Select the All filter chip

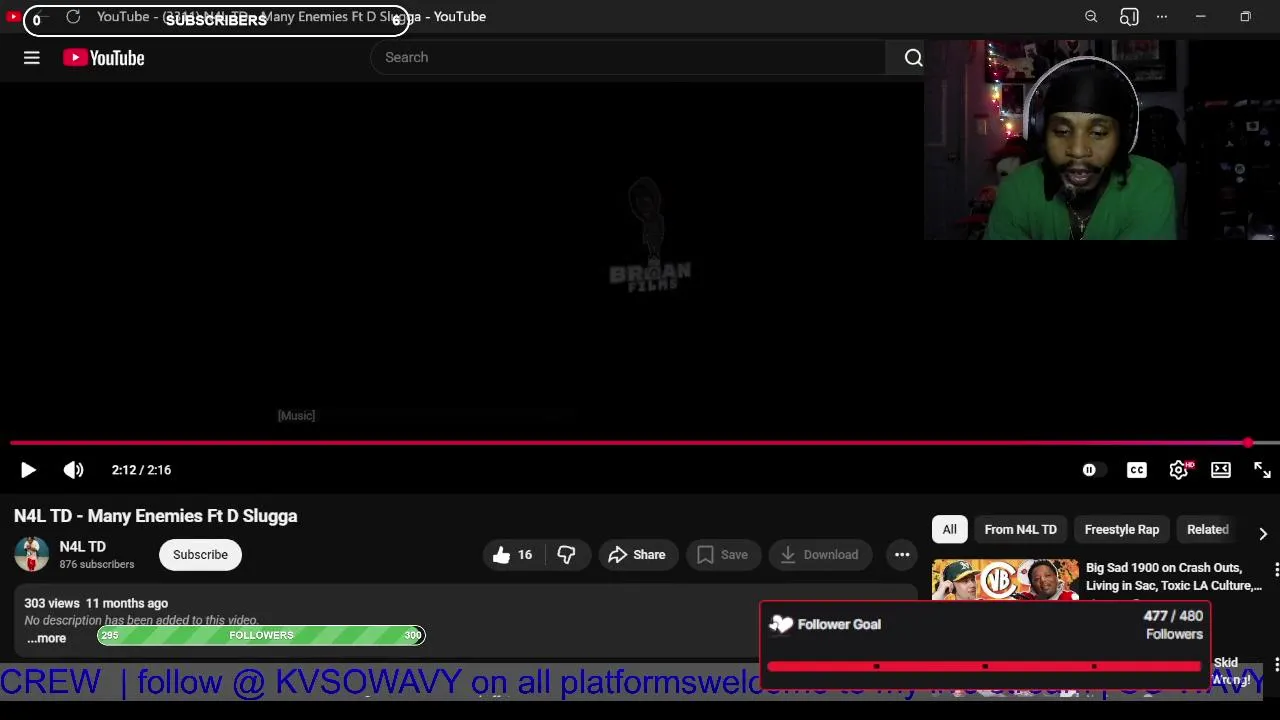click(949, 530)
